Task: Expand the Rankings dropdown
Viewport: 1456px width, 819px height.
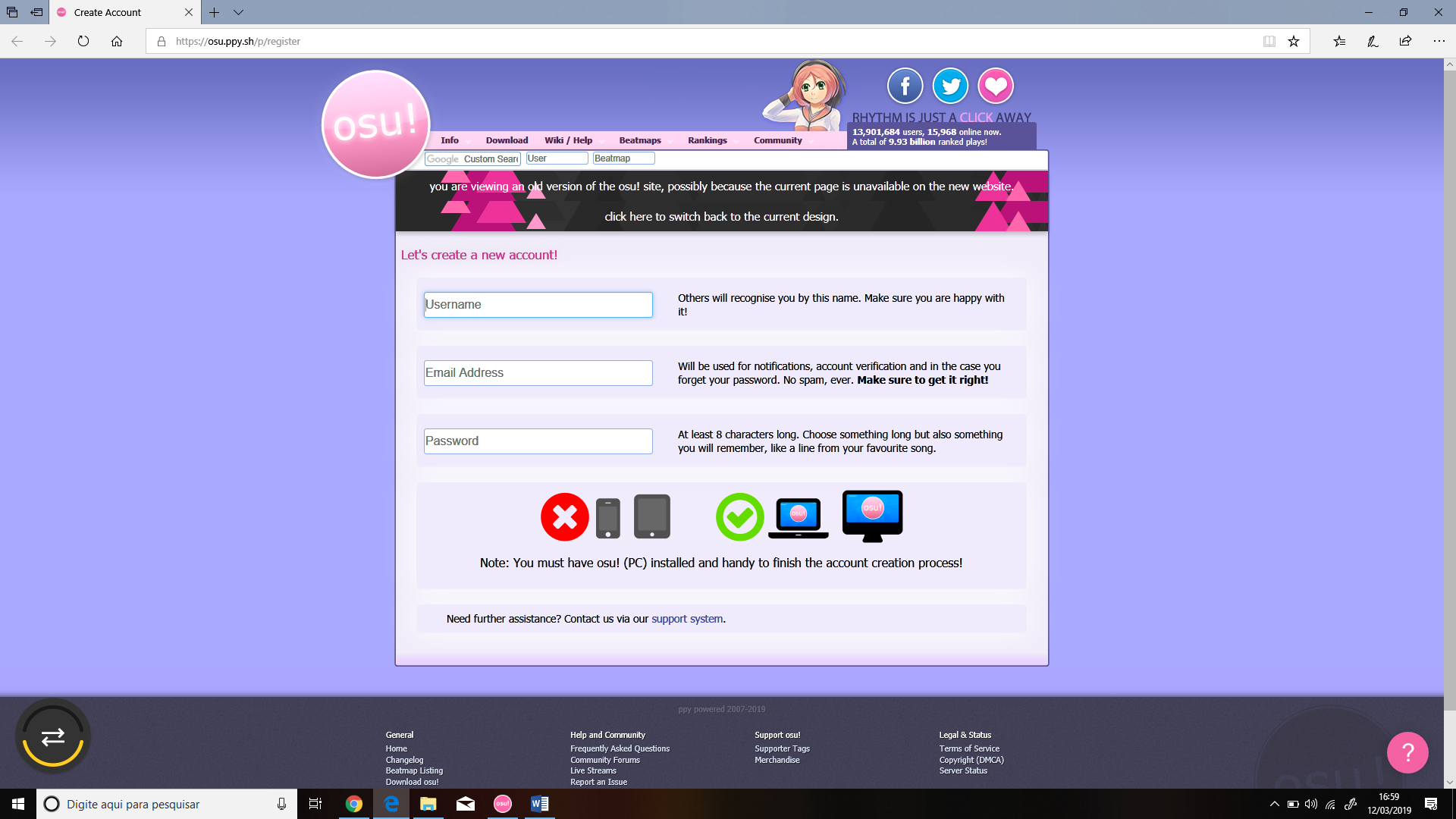Action: tap(707, 140)
